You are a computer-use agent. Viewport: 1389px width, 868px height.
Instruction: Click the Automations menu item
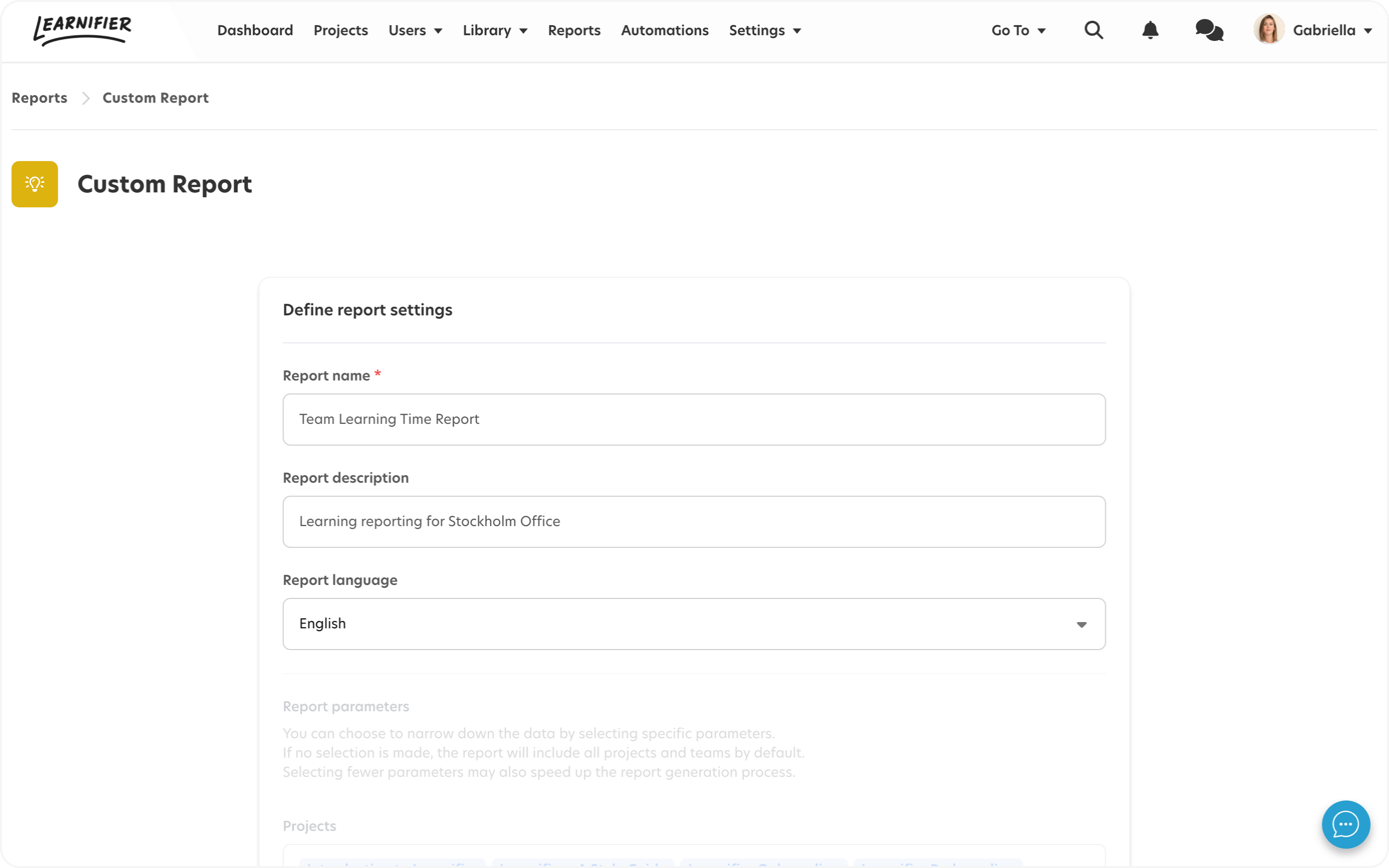point(665,30)
